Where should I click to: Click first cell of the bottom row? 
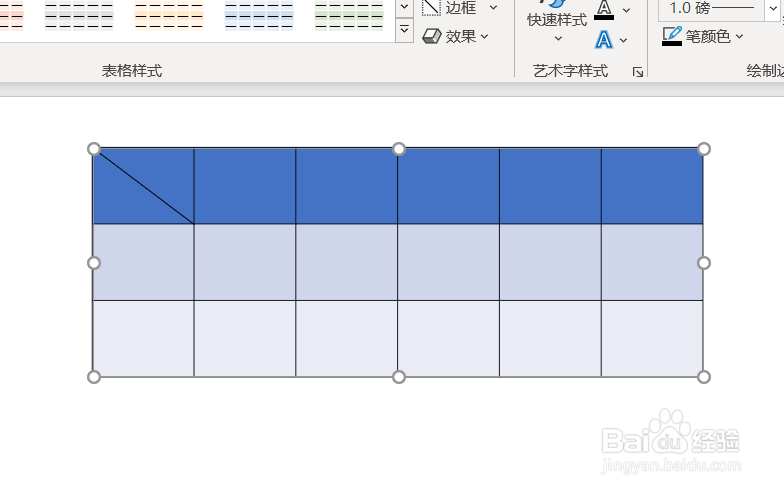point(144,338)
